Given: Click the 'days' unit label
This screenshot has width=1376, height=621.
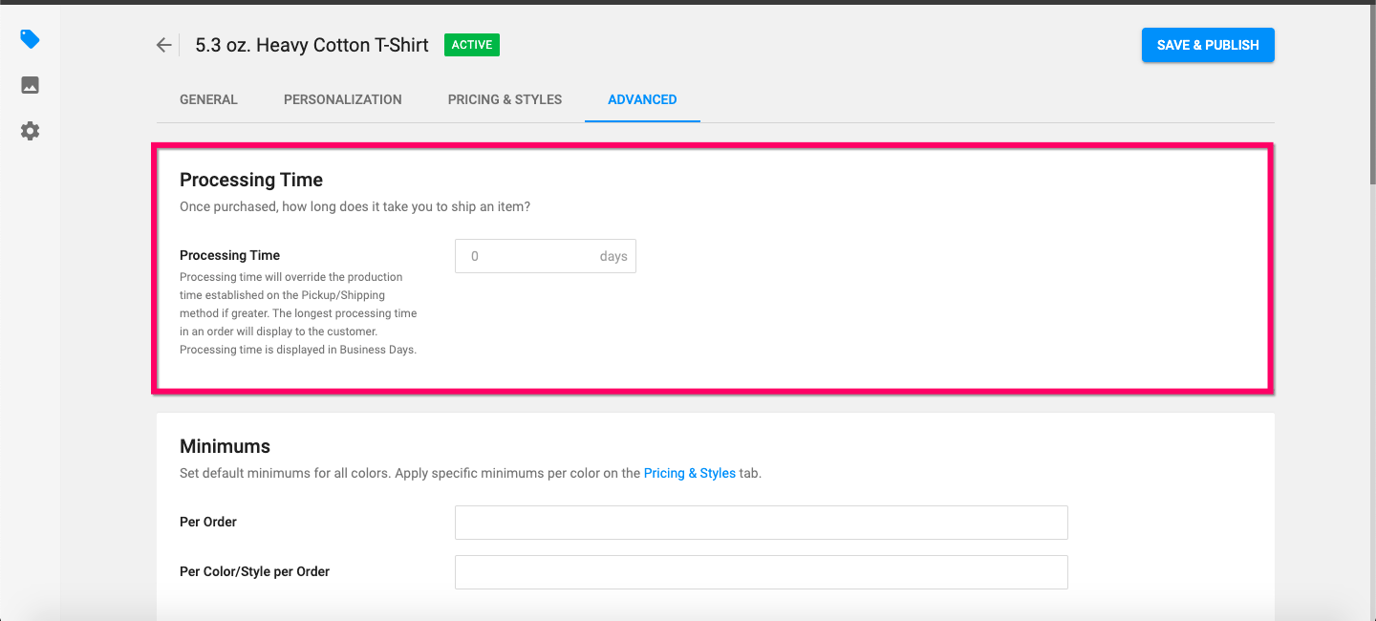Looking at the screenshot, I should point(613,256).
